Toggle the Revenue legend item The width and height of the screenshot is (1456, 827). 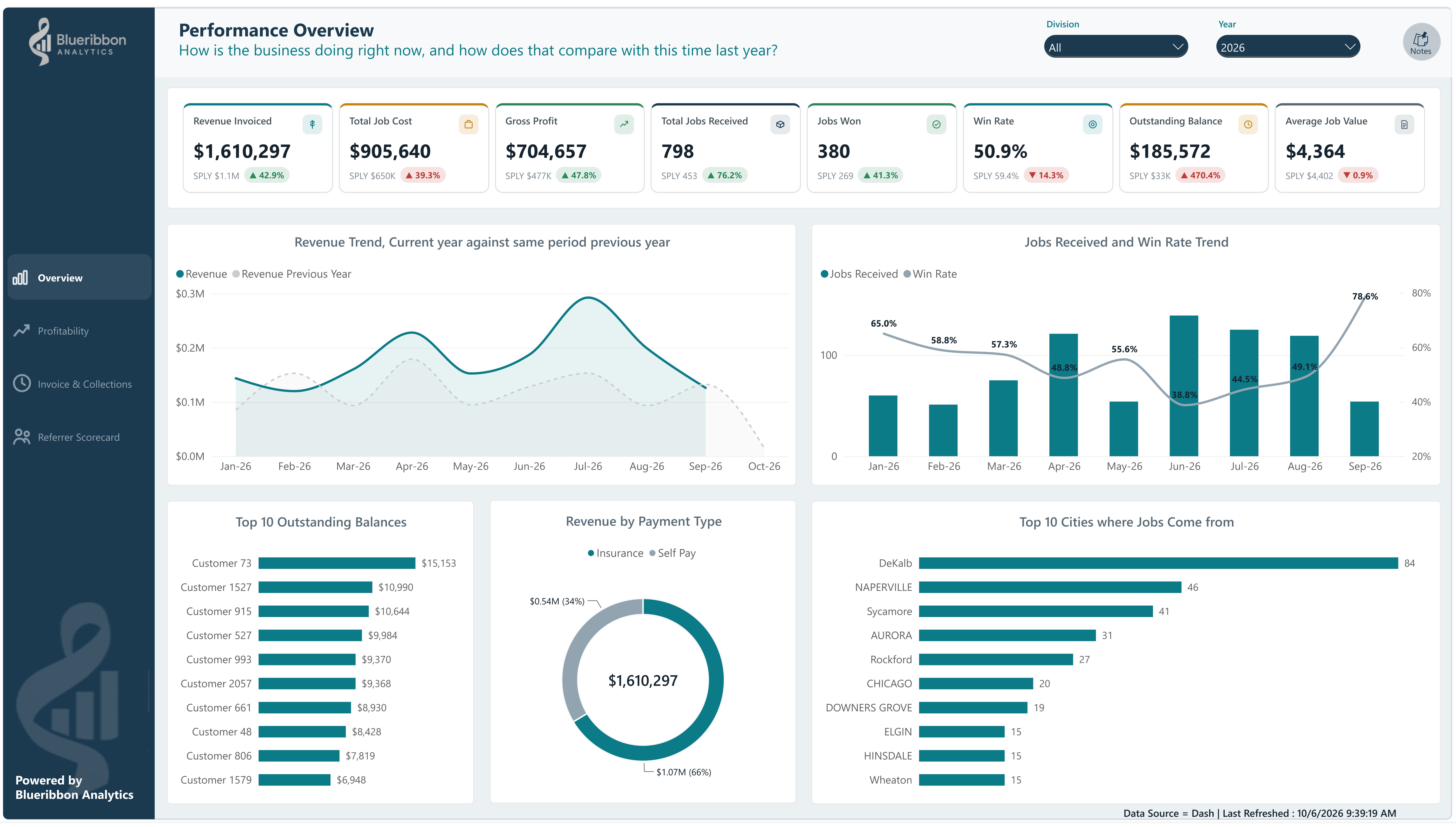201,274
